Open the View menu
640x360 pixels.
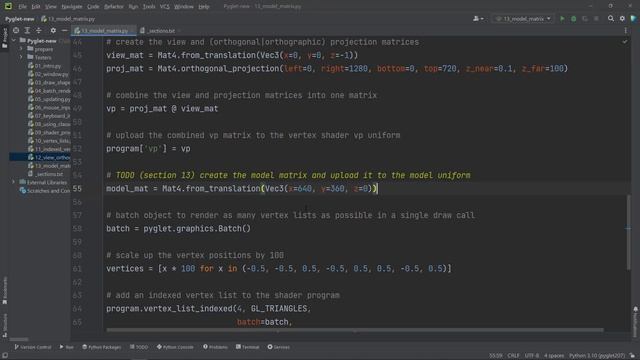pyautogui.click(x=51, y=7)
